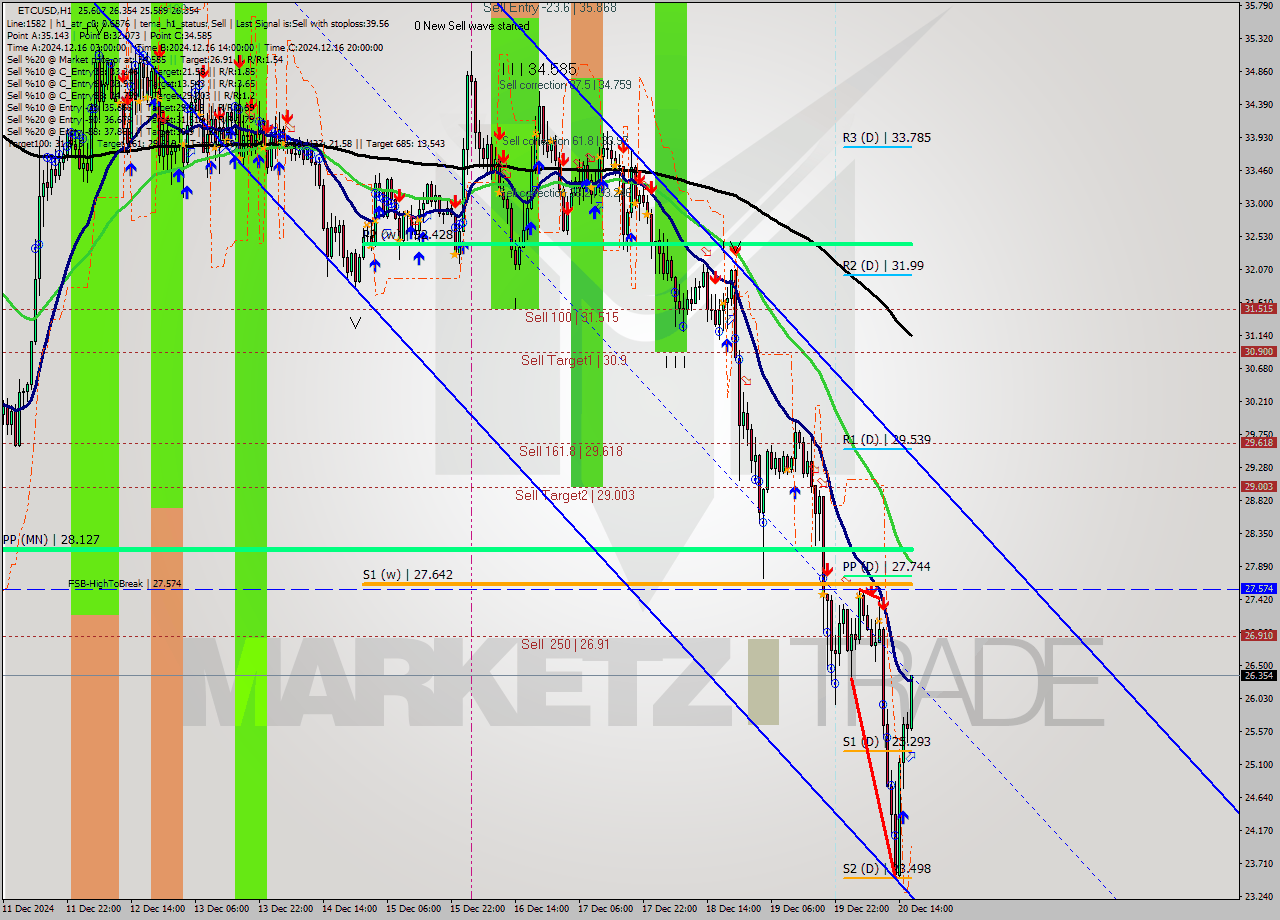
Task: Click the 17 Dec 06:00 time axis label
Action: pos(604,909)
